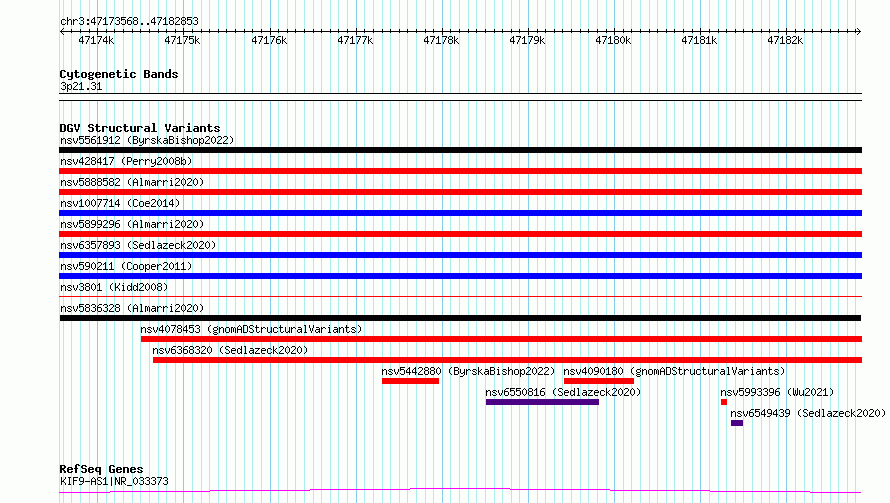The image size is (890, 503).
Task: Open nsv4090180 (gnomADStructuralVariants) label
Action: point(674,371)
